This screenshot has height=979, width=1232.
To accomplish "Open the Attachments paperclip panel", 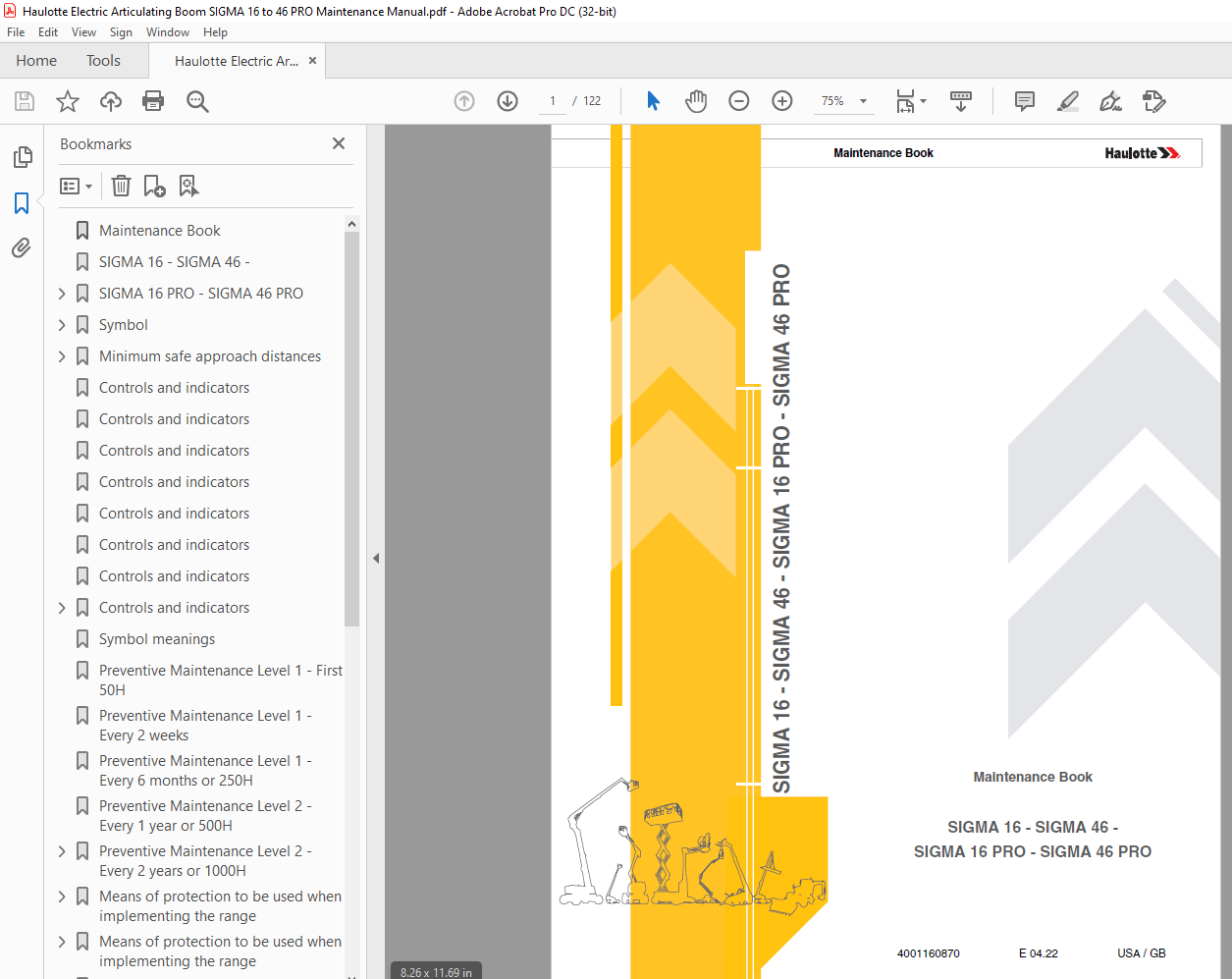I will (x=22, y=248).
